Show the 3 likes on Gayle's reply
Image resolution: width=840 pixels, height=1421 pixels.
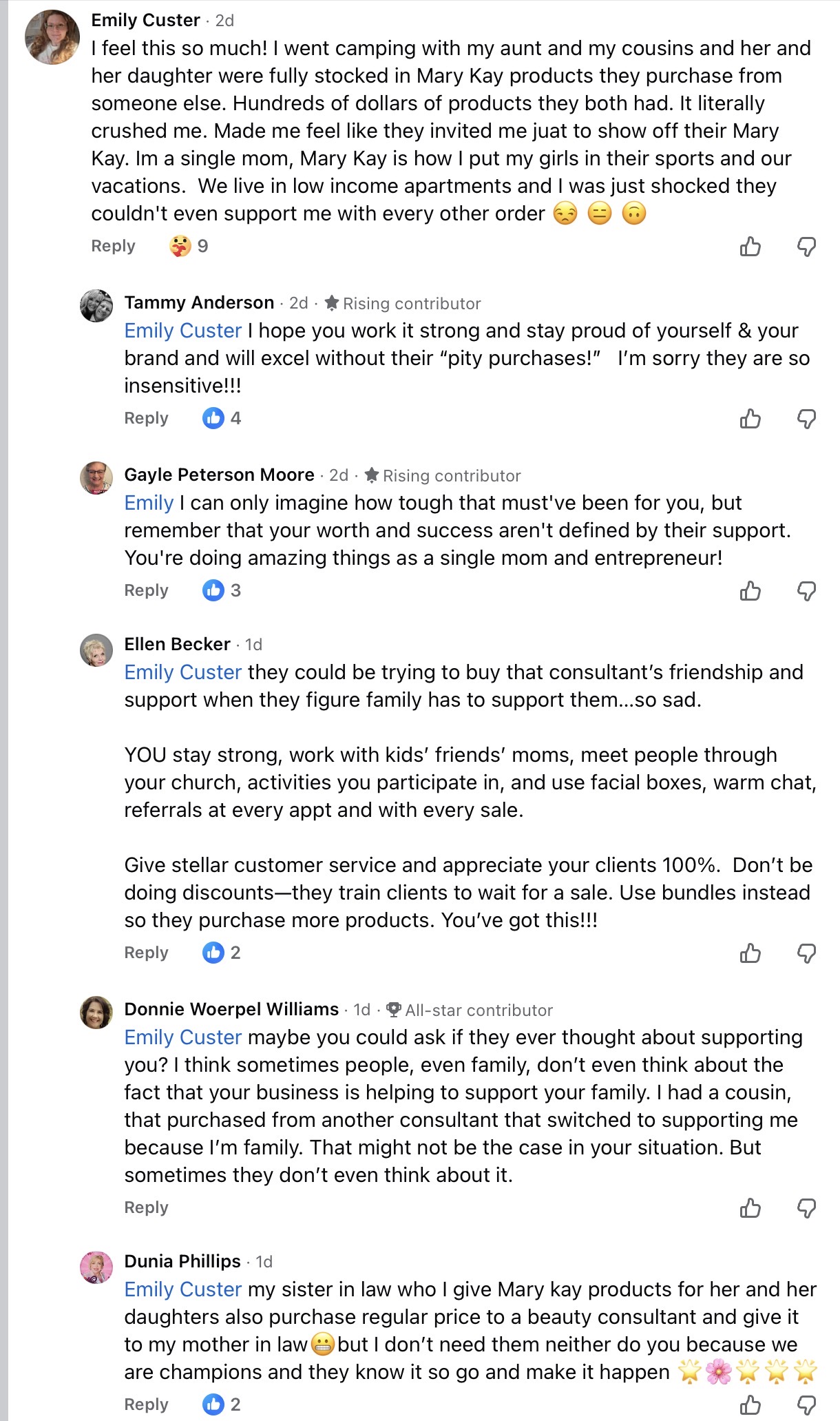pyautogui.click(x=222, y=590)
